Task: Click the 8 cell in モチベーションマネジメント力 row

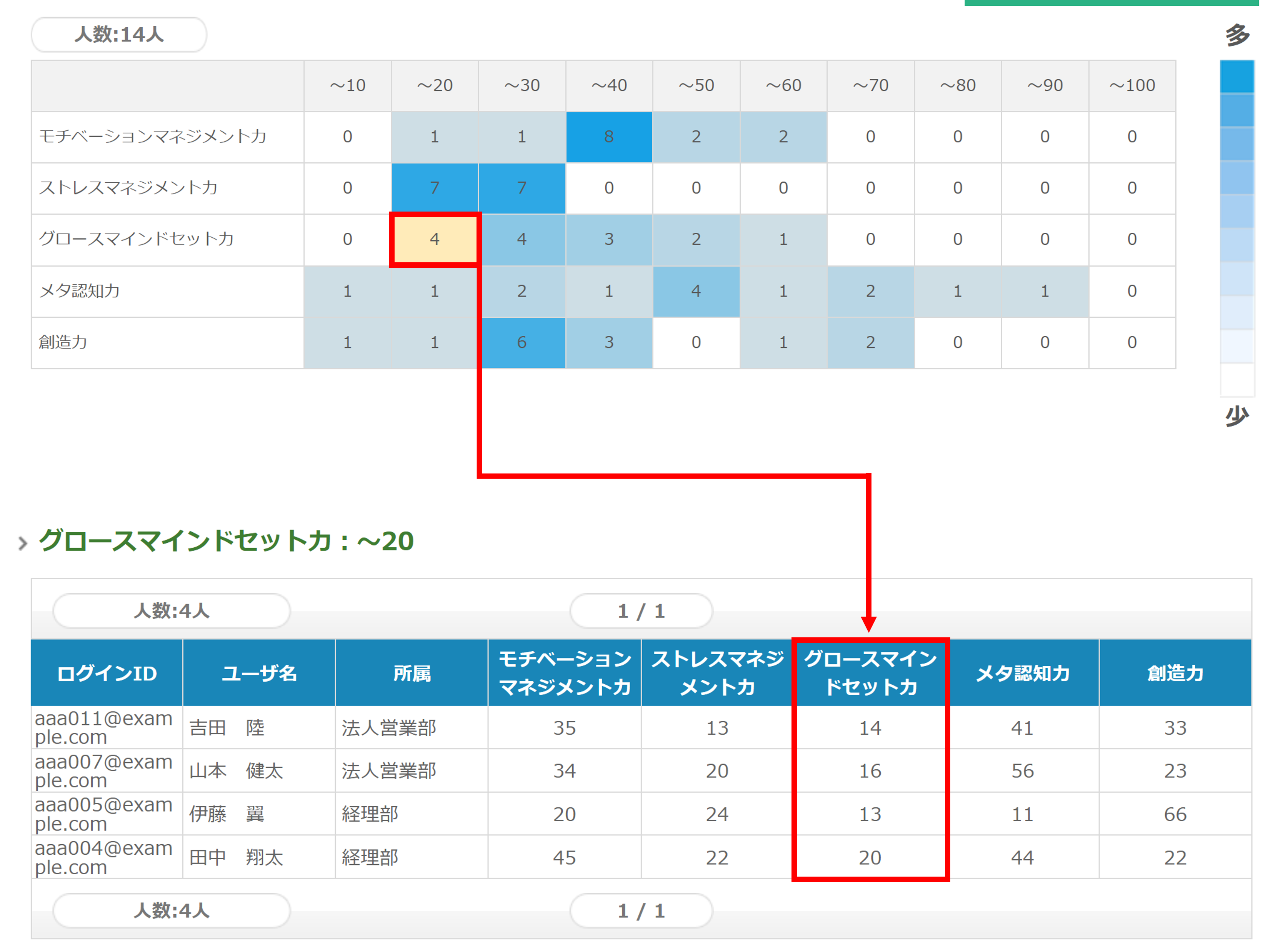Action: (x=609, y=137)
